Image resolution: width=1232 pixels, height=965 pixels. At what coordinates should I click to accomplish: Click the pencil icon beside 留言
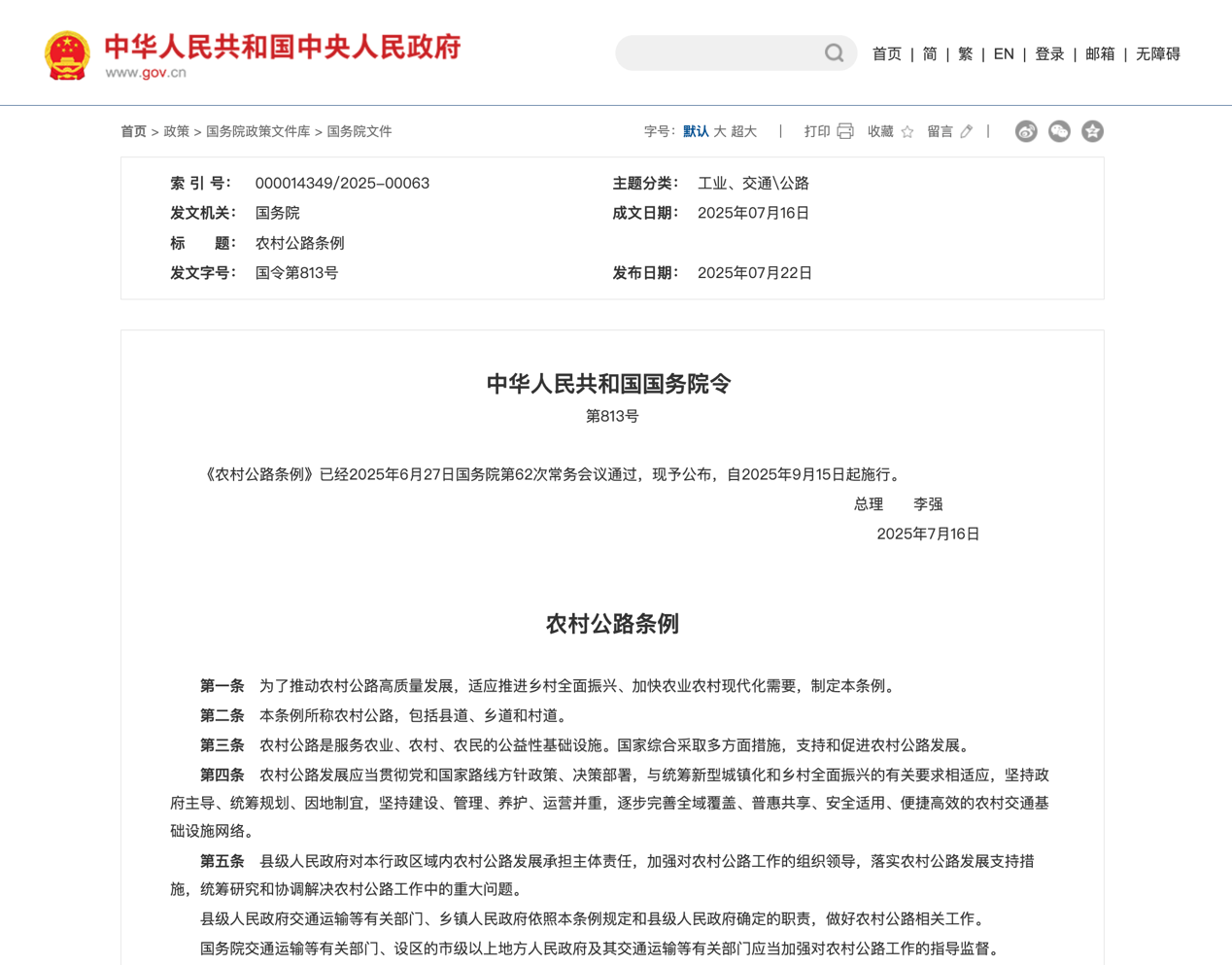967,132
